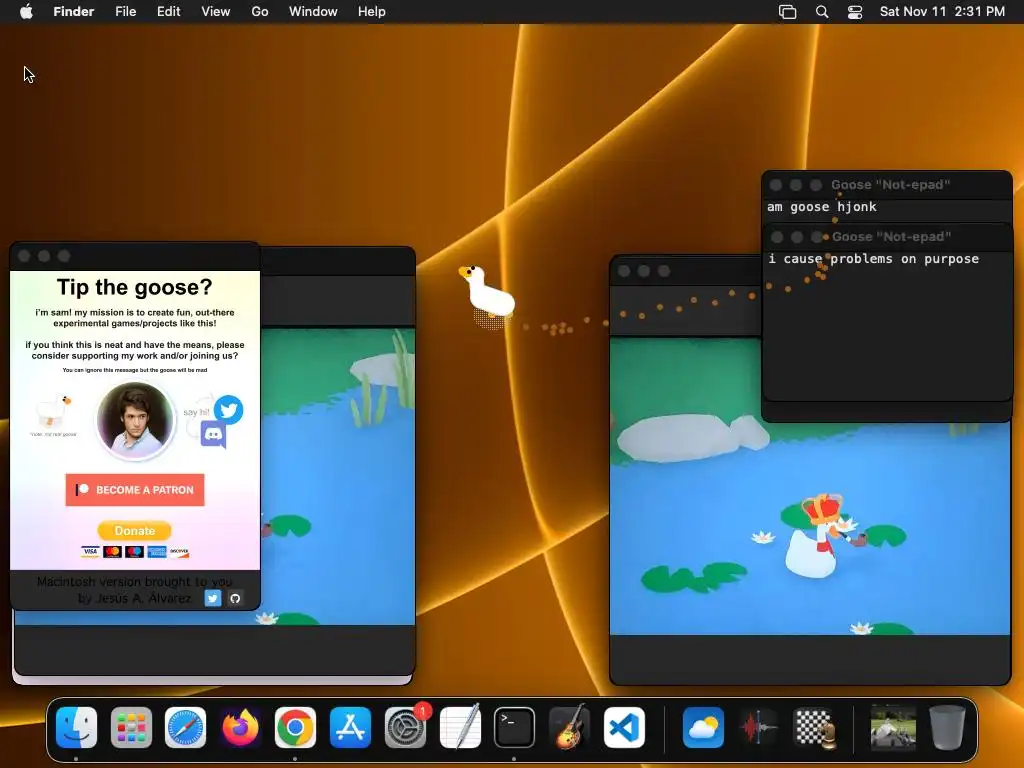Image resolution: width=1024 pixels, height=768 pixels.
Task: Launch GarageBand guitar icon in Dock
Action: (x=569, y=727)
